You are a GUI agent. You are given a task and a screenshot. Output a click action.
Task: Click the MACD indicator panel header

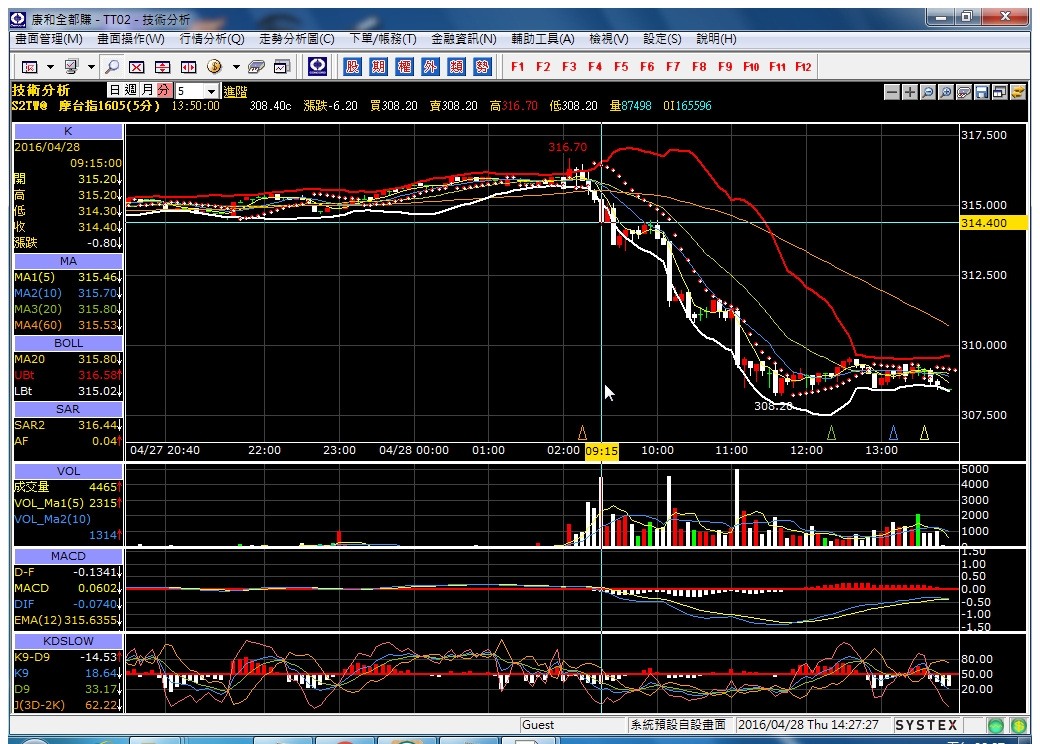[x=68, y=556]
